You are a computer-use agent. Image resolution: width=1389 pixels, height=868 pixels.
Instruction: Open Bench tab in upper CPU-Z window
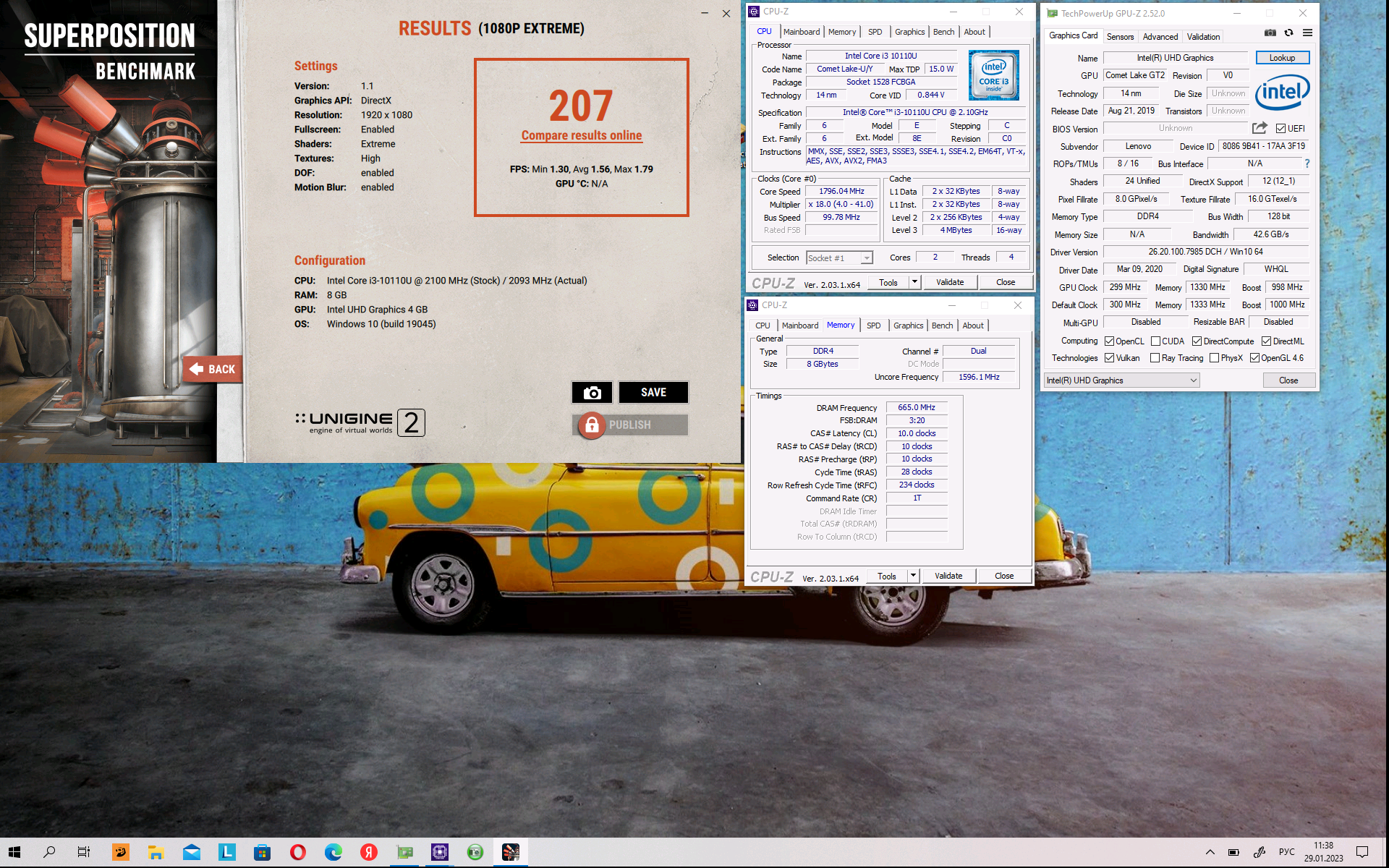point(943,32)
